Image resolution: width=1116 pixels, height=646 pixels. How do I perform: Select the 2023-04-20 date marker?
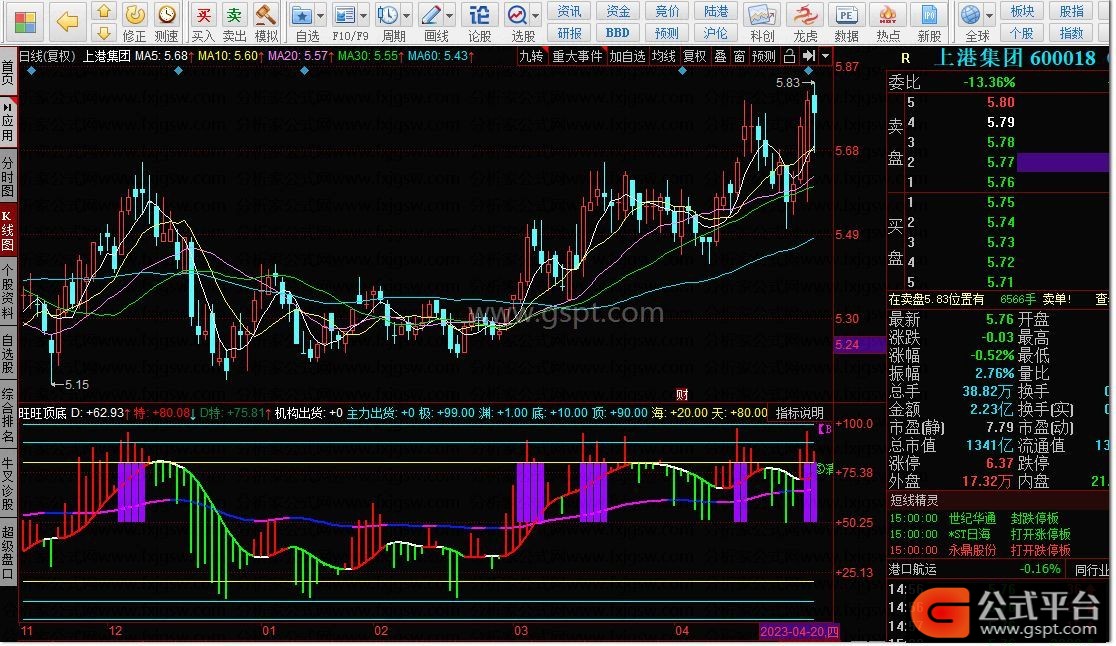click(799, 631)
